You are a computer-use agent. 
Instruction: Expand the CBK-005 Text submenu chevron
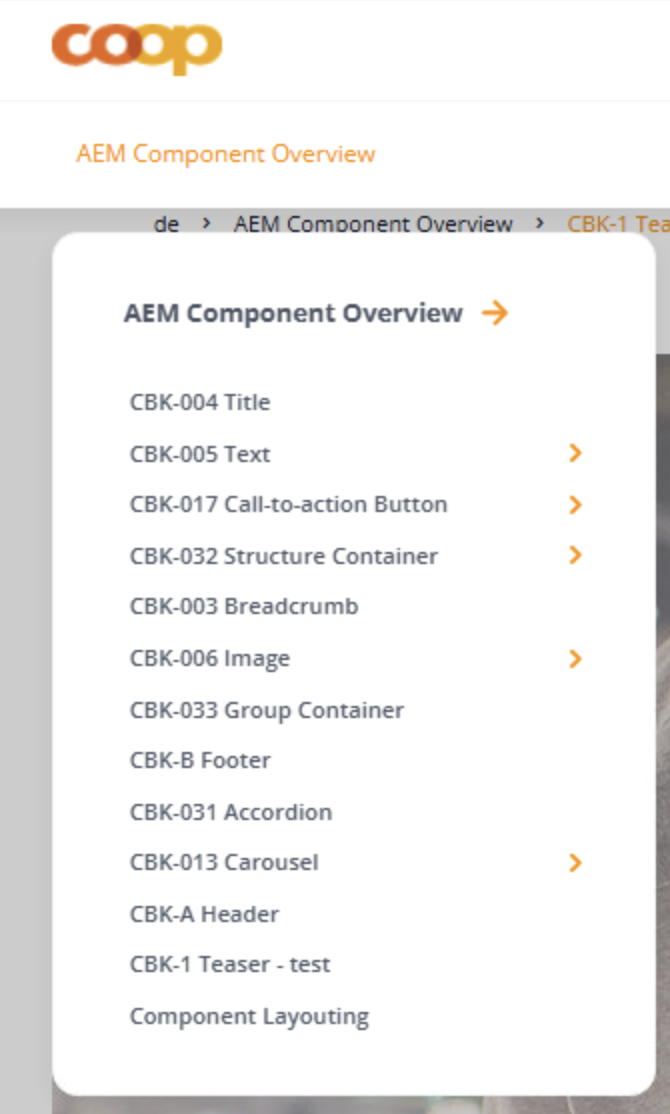[577, 453]
